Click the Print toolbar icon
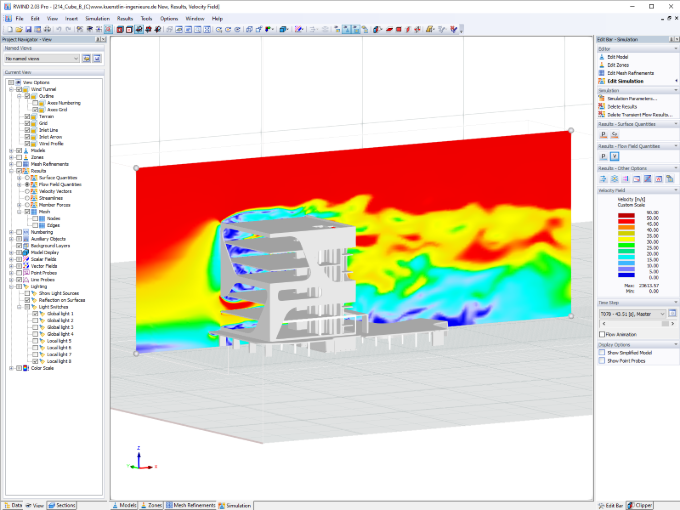This screenshot has height=510, width=680. [47, 29]
